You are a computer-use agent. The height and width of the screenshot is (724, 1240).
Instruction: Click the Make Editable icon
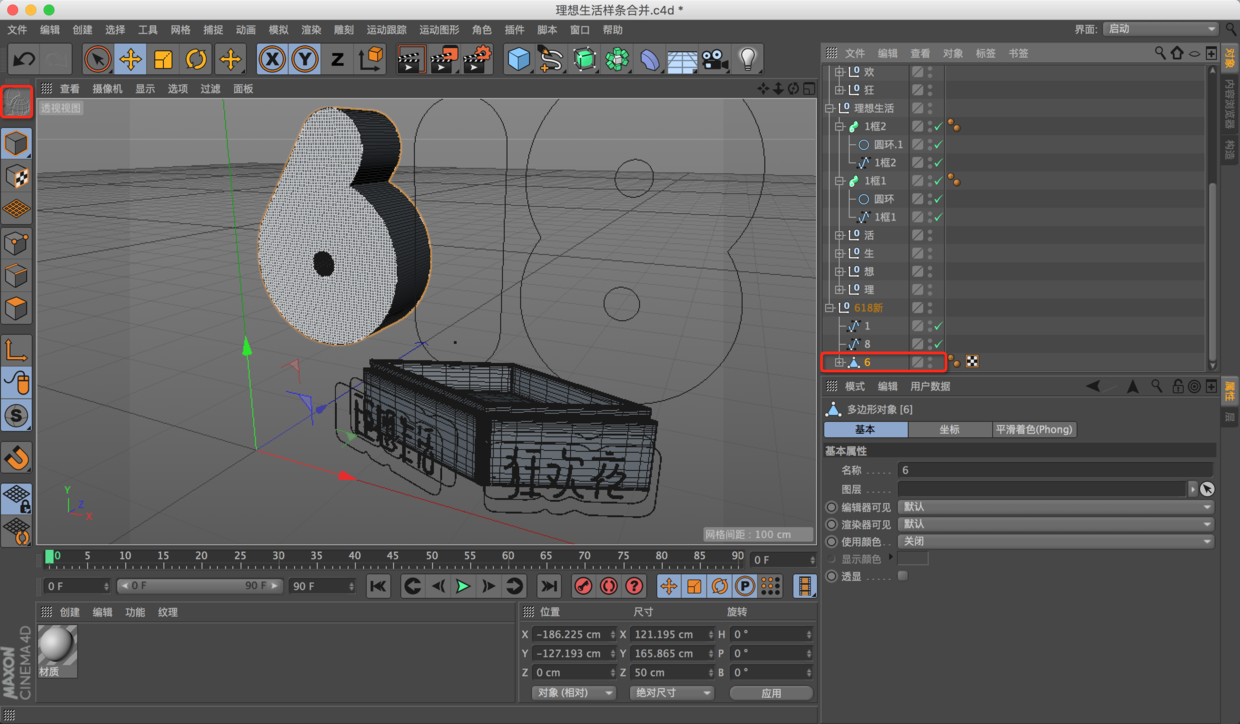click(17, 102)
